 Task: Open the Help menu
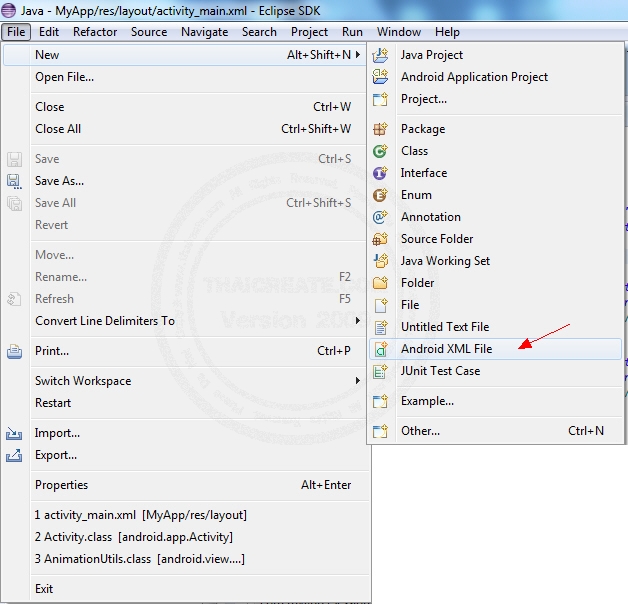447,32
